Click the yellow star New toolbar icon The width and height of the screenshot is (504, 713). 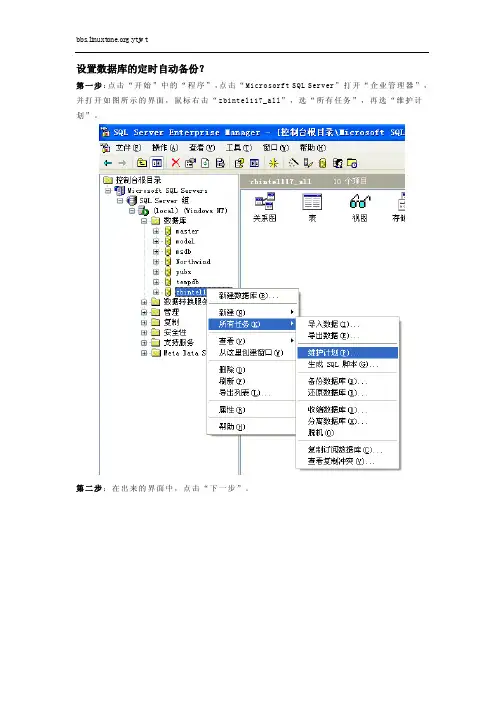click(x=273, y=163)
